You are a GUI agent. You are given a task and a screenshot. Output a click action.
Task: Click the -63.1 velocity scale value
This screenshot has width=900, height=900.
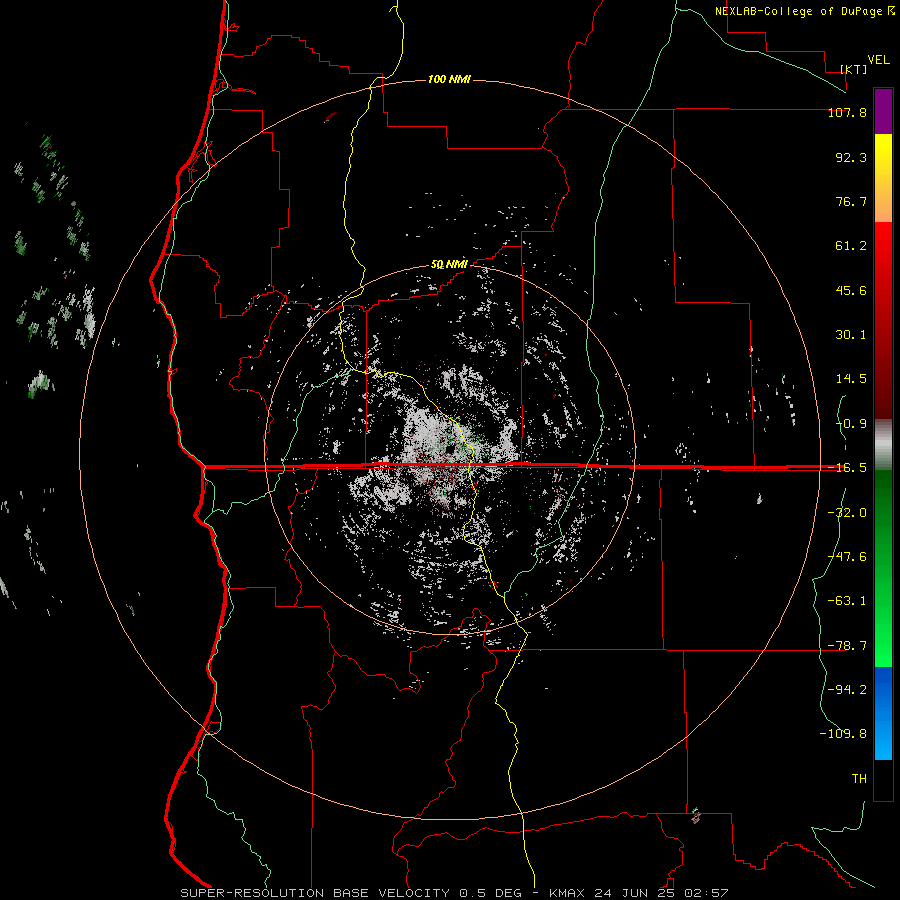coord(847,601)
